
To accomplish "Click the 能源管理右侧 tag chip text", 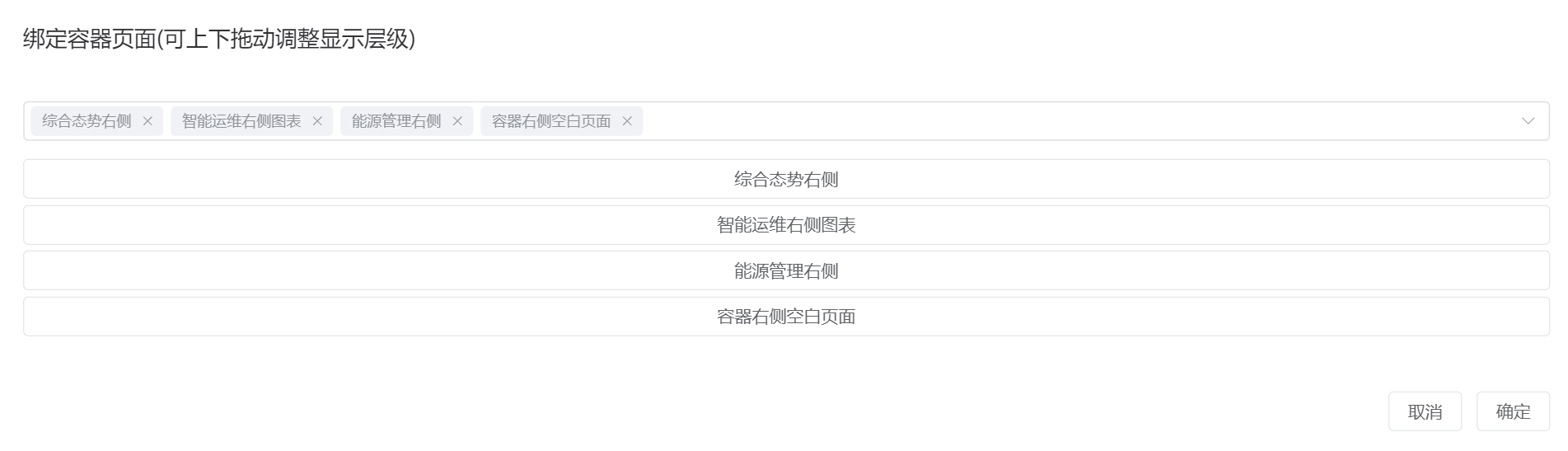I will point(396,121).
